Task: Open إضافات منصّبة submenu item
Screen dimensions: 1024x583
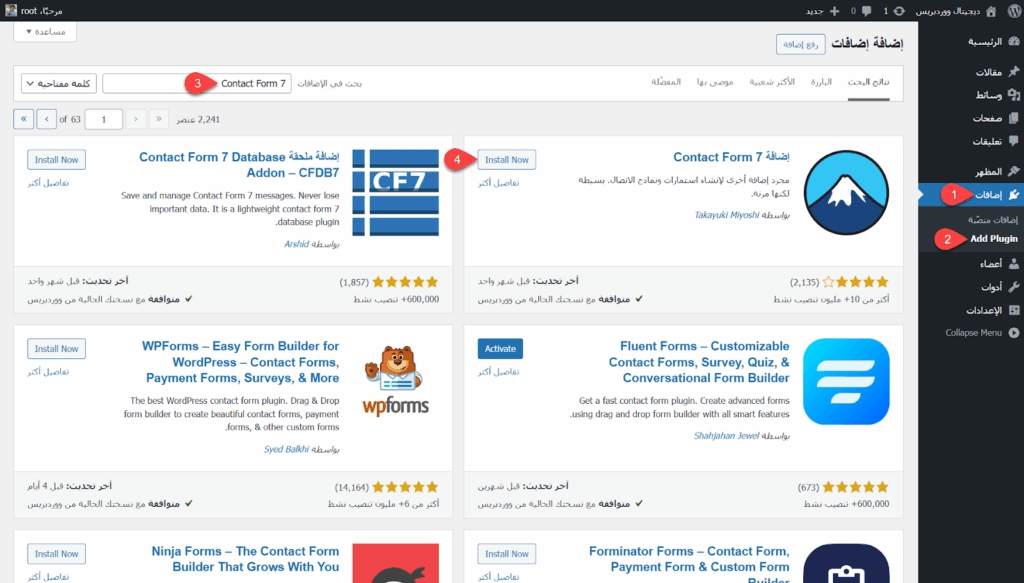Action: coord(993,220)
